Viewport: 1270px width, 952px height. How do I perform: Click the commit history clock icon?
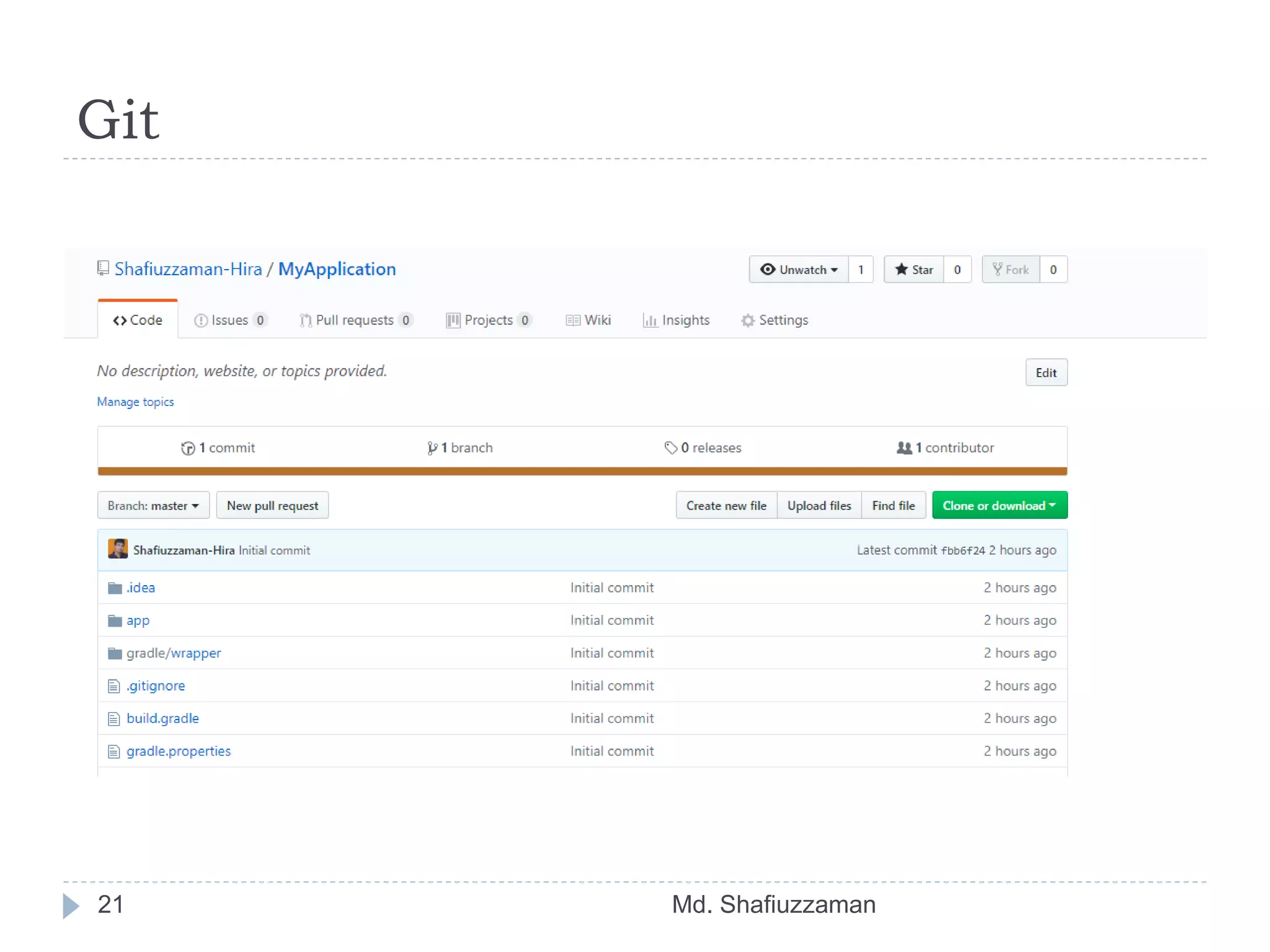(188, 448)
